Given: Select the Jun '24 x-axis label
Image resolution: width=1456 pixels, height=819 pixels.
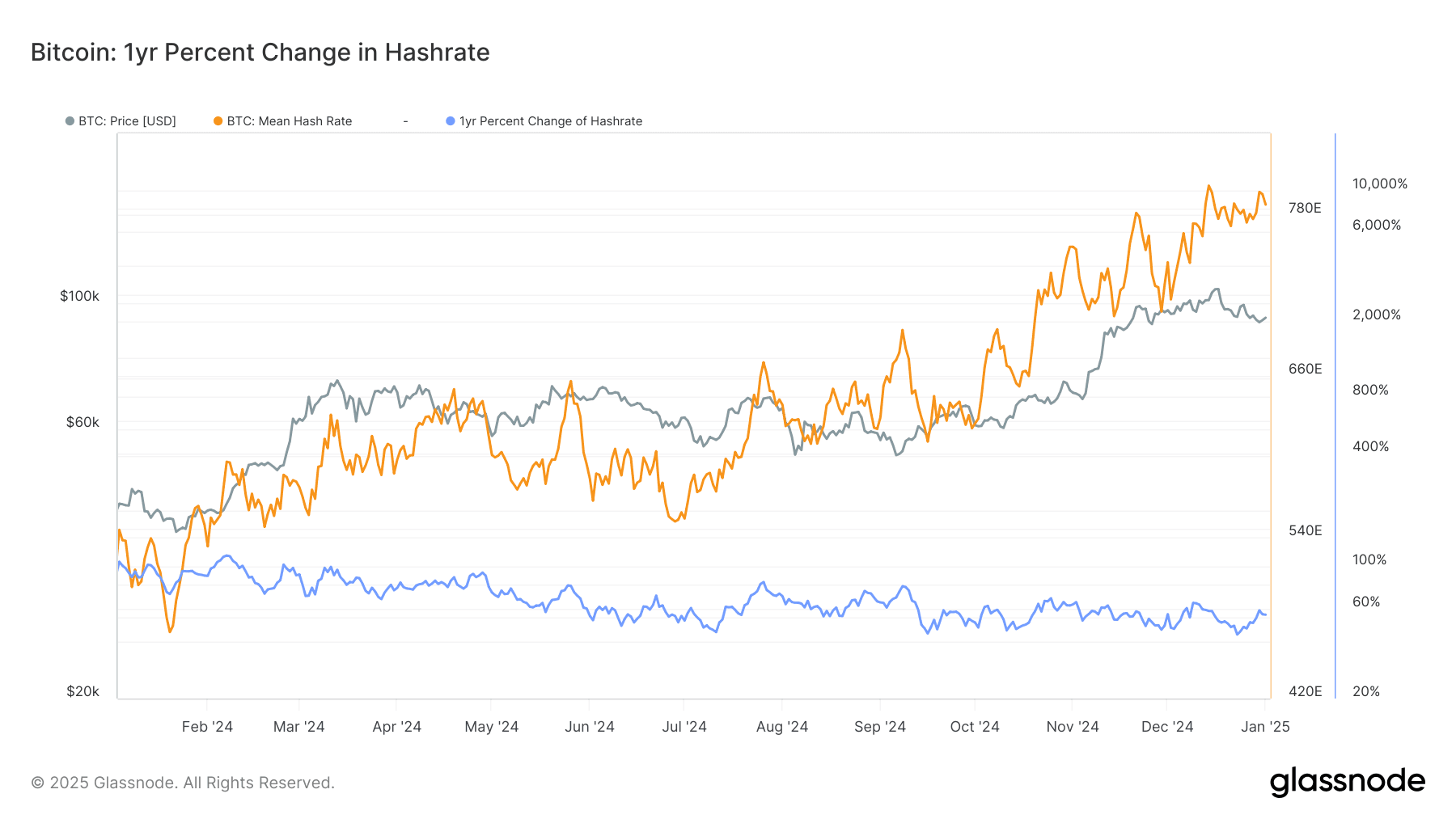Looking at the screenshot, I should click(x=590, y=727).
